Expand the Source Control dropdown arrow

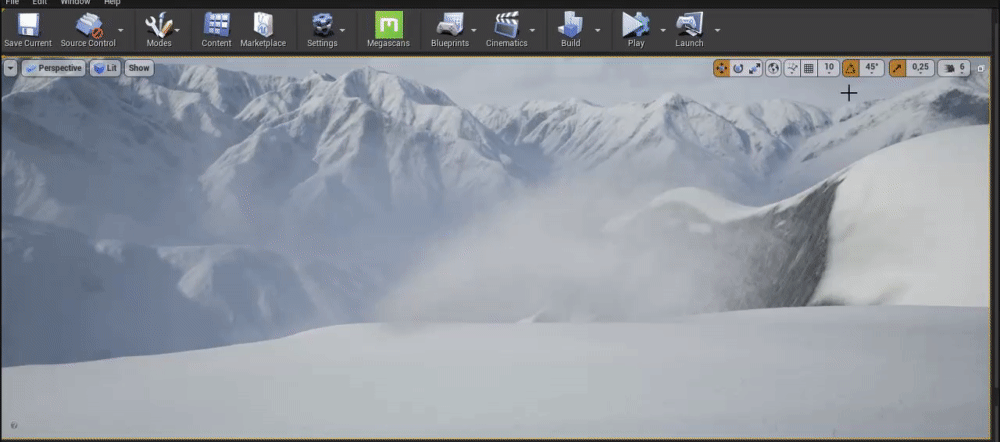point(121,30)
